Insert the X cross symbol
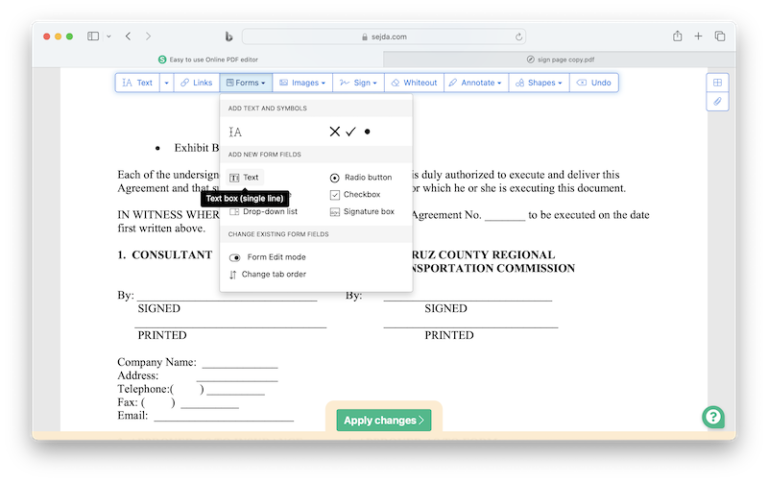The width and height of the screenshot is (768, 482). coord(335,131)
